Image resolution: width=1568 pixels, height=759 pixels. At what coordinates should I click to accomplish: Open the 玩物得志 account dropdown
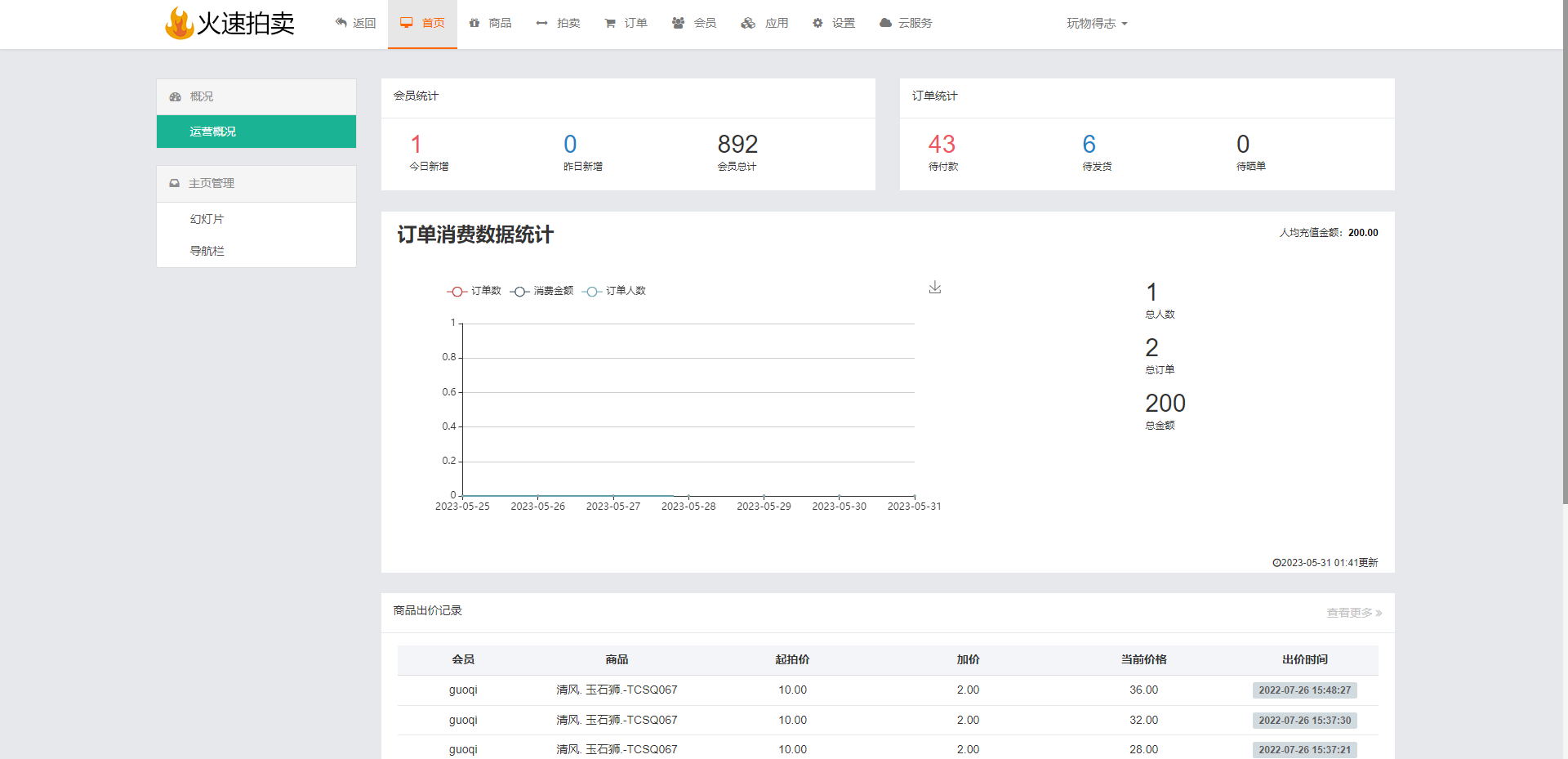tap(1096, 24)
